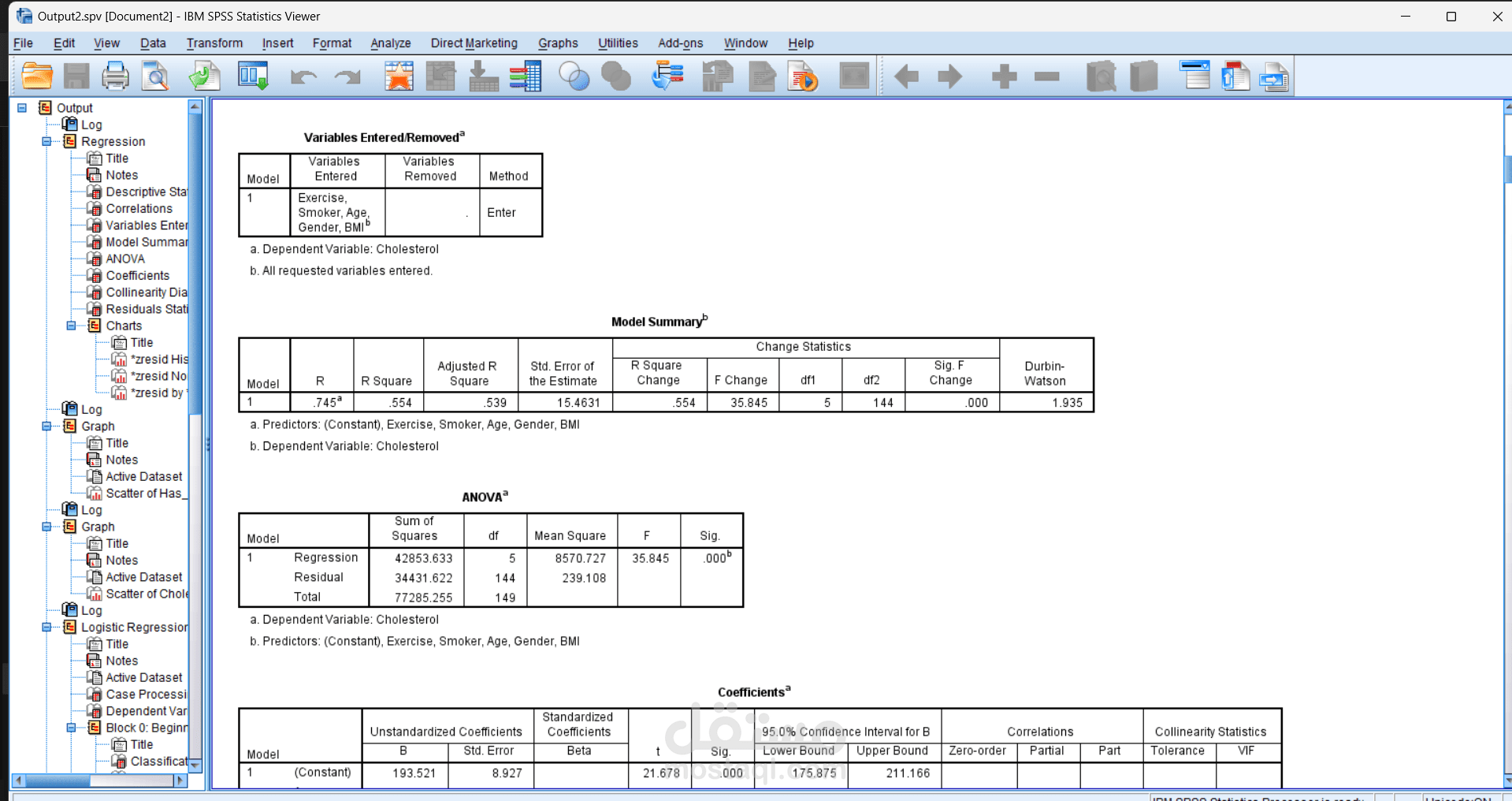Image resolution: width=1512 pixels, height=801 pixels.
Task: Click the Use Variable Sets circles icon
Action: 574,76
